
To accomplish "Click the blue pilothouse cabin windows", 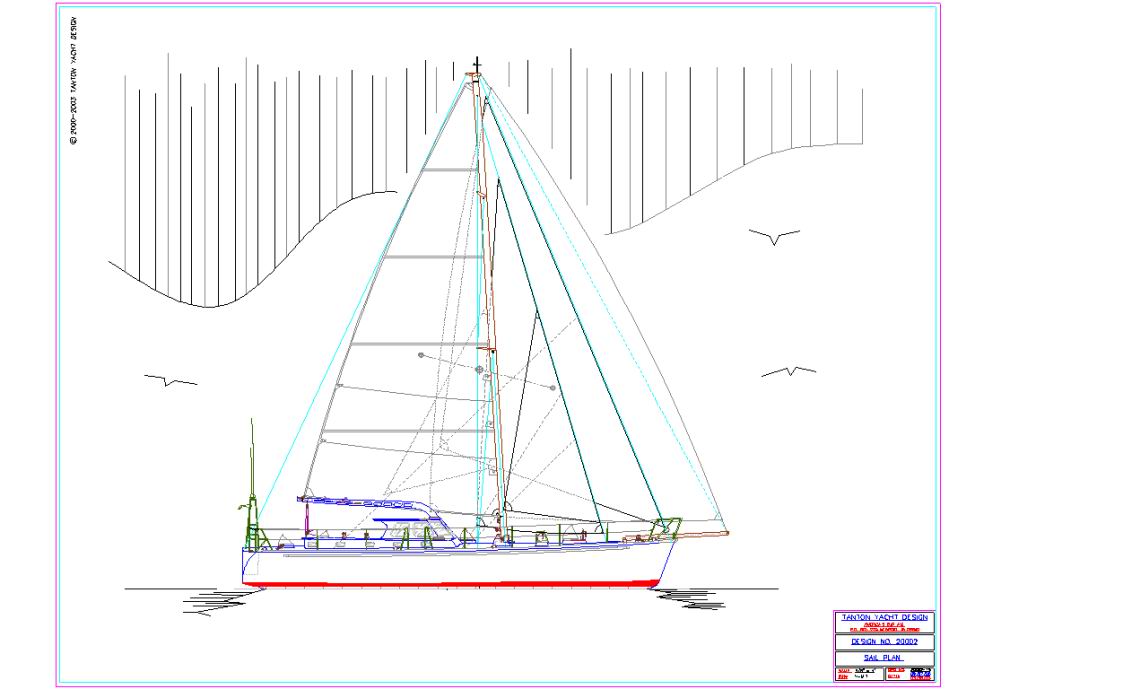I will tap(398, 521).
